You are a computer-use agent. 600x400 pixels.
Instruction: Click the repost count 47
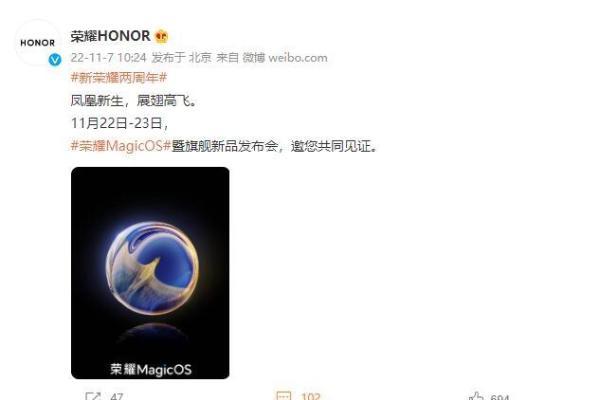point(116,397)
